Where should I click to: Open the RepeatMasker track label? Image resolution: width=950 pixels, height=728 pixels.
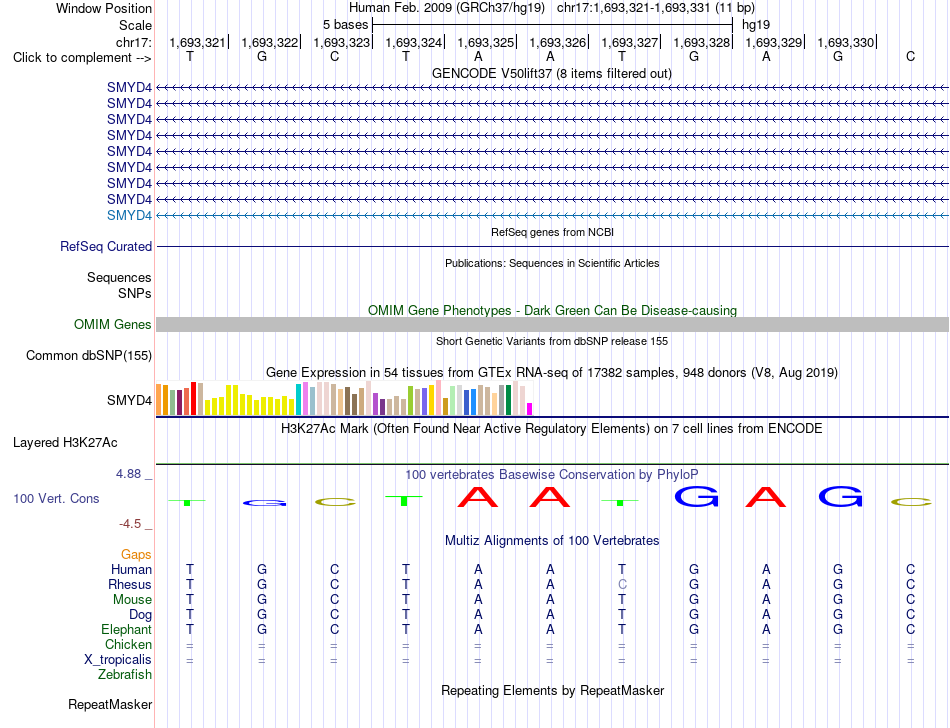tap(110, 704)
